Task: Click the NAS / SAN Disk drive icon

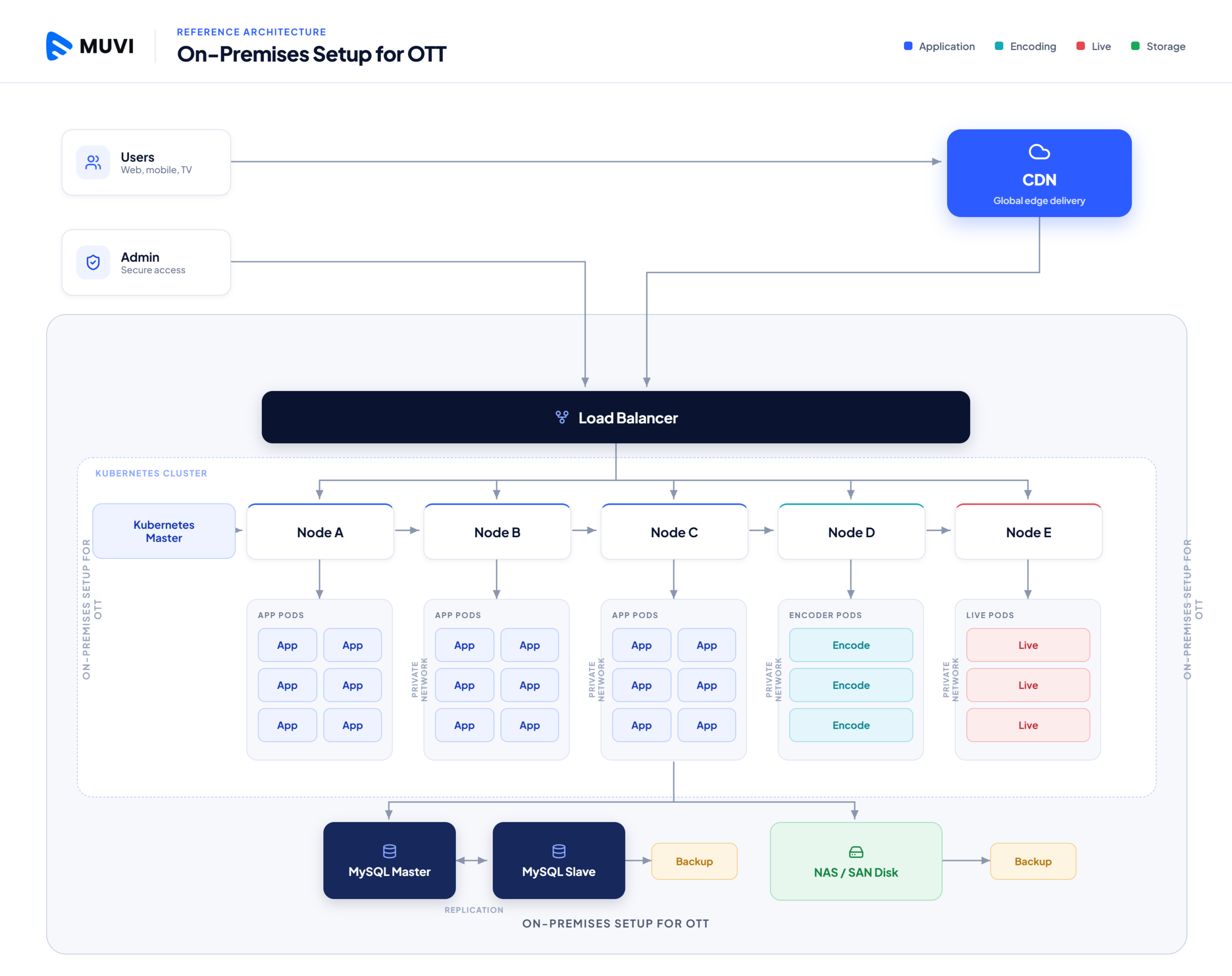Action: [856, 852]
